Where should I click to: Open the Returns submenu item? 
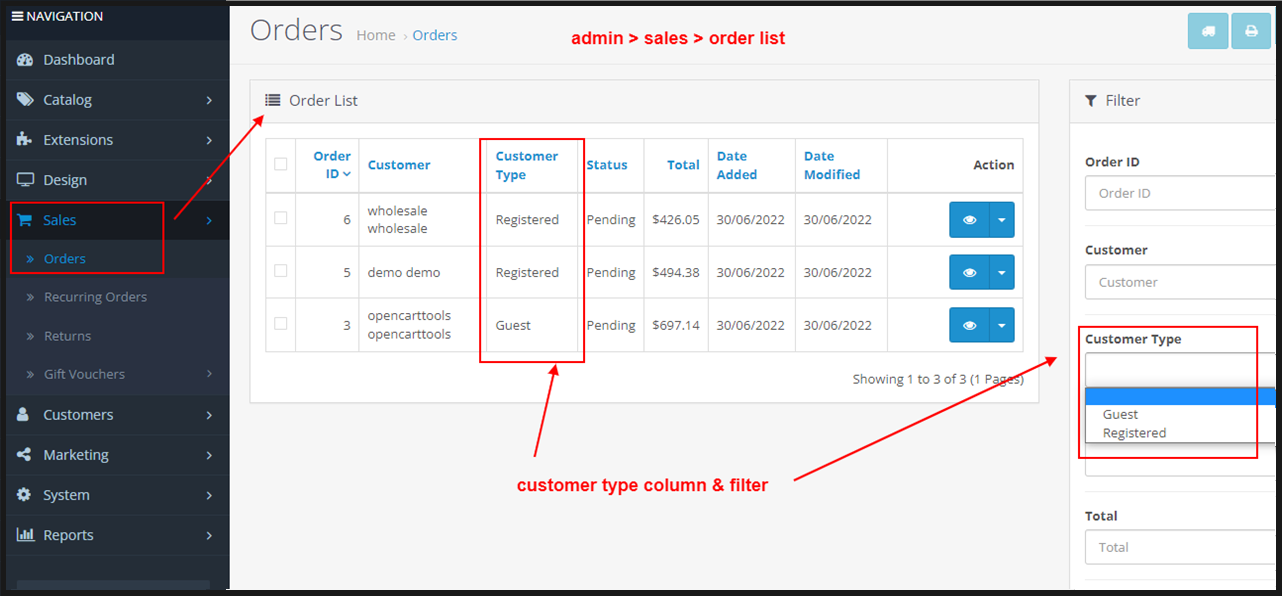click(67, 336)
